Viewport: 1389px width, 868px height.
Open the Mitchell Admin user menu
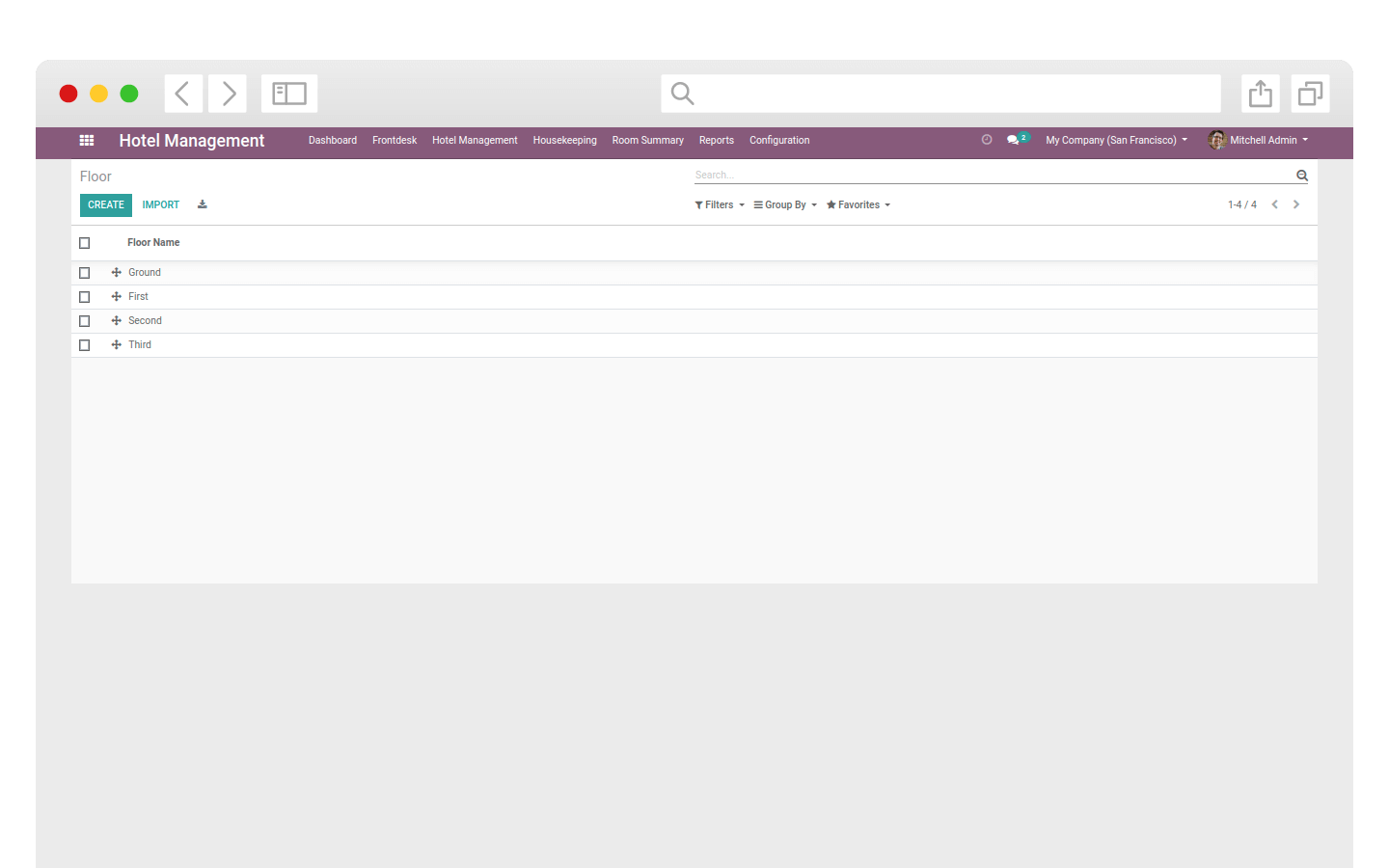click(x=1259, y=140)
